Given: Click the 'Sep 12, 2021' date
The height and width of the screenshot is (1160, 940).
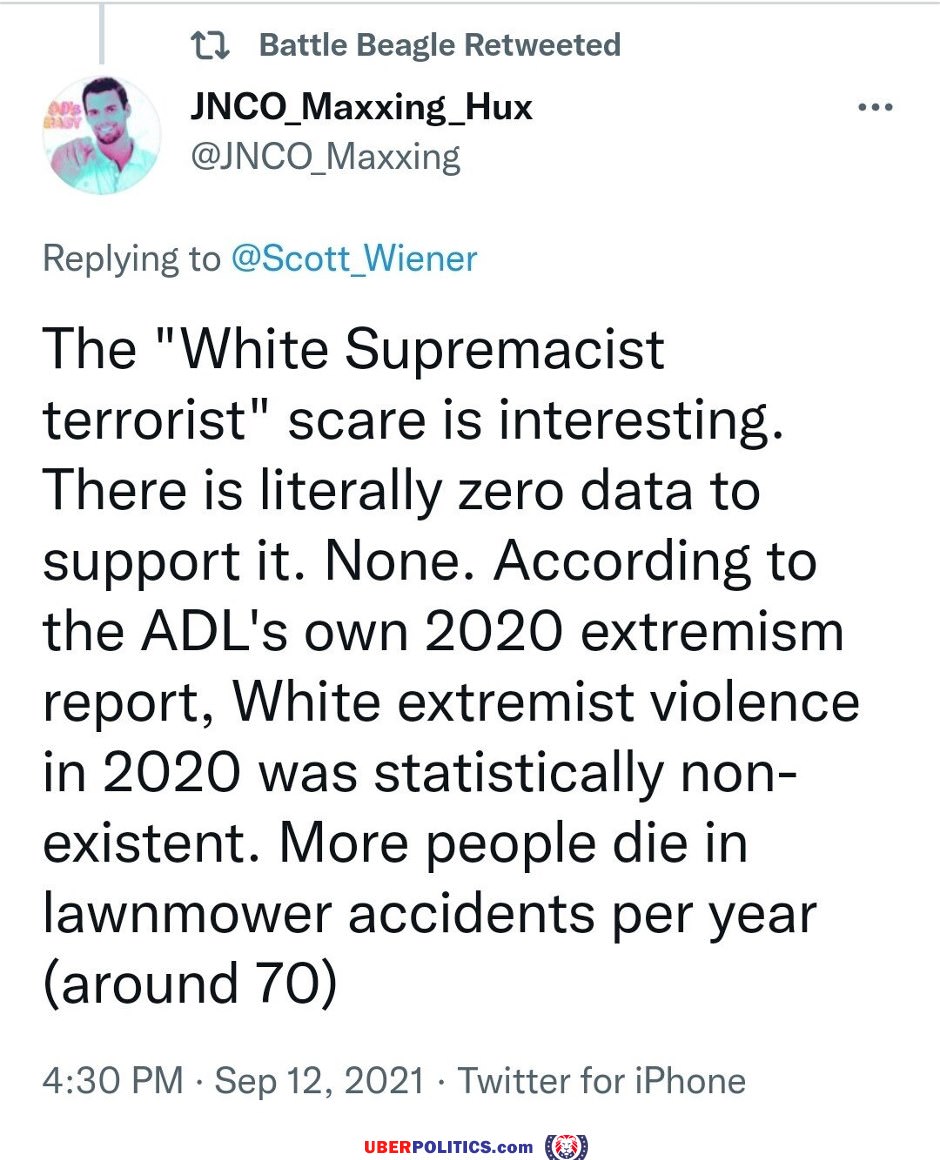Looking at the screenshot, I should click(x=319, y=1081).
